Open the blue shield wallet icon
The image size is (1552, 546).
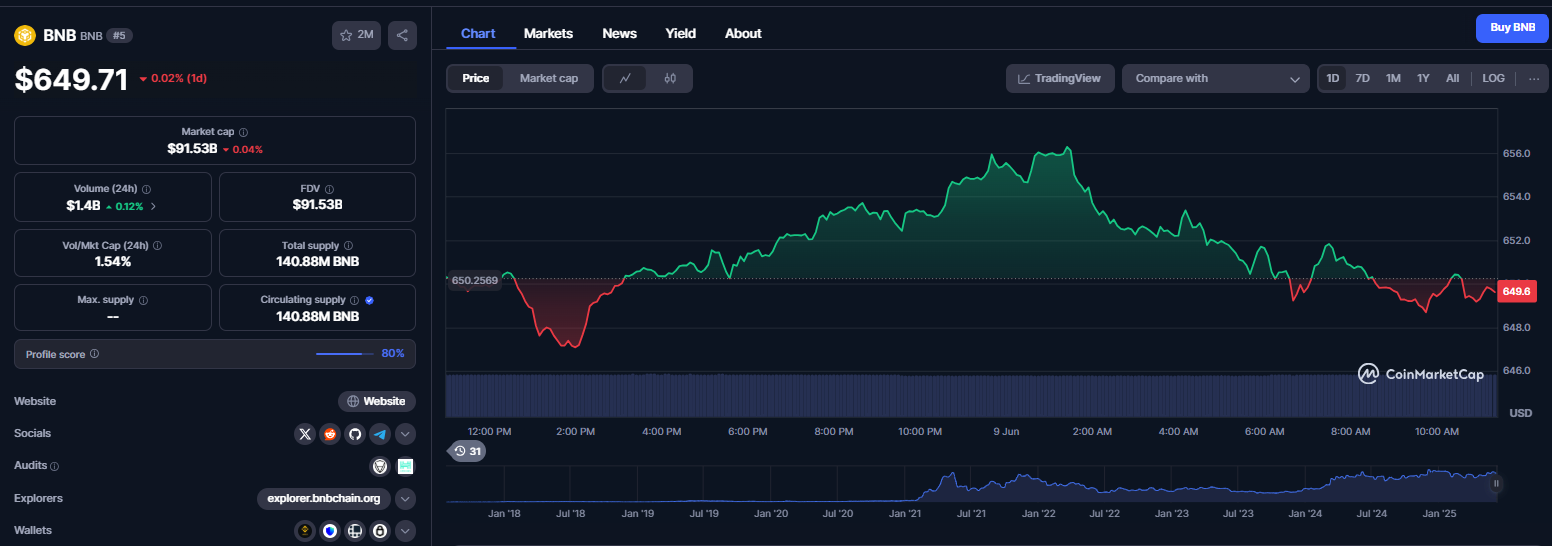(330, 531)
